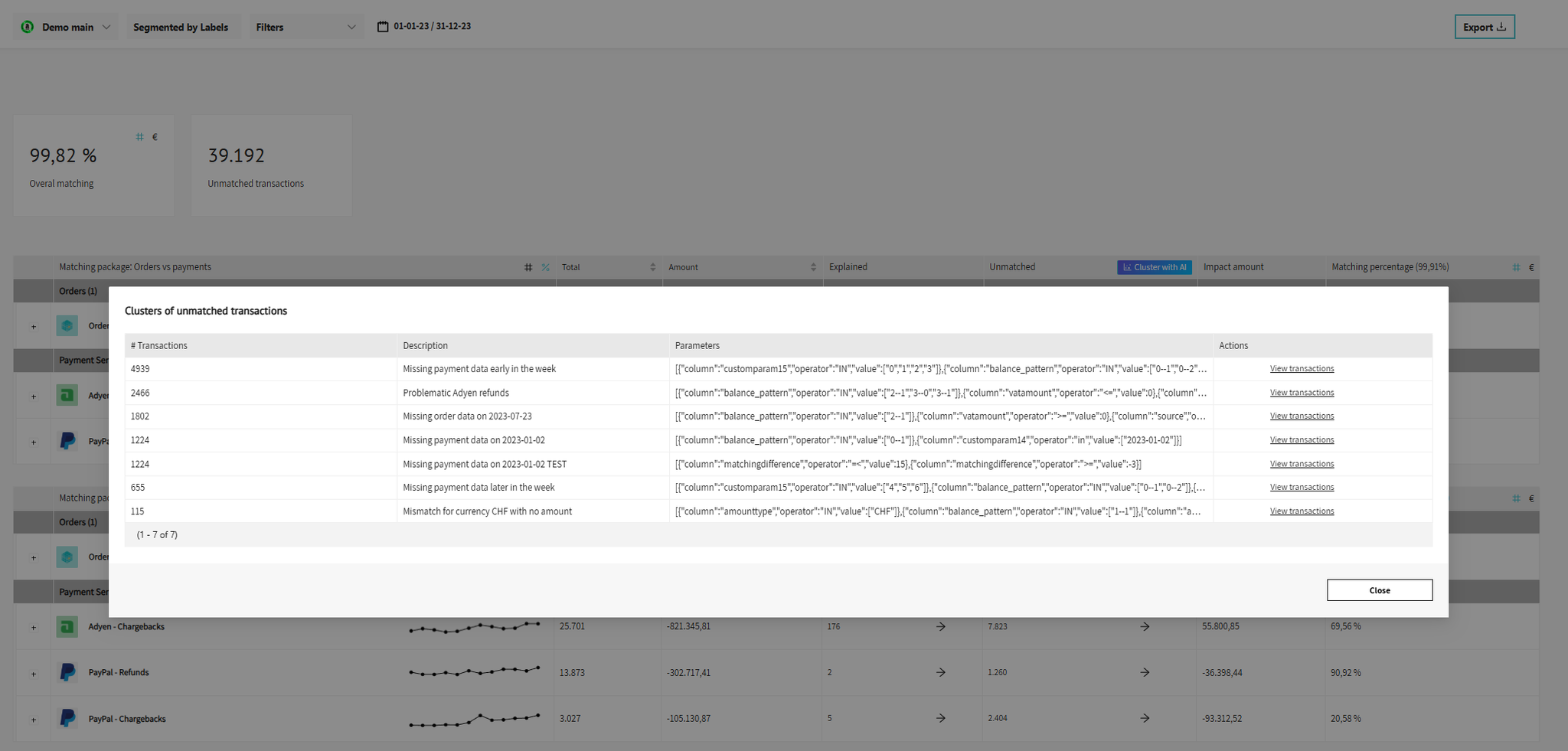Viewport: 1568px width, 751px height.
Task: Close the clusters dialog
Action: (x=1379, y=590)
